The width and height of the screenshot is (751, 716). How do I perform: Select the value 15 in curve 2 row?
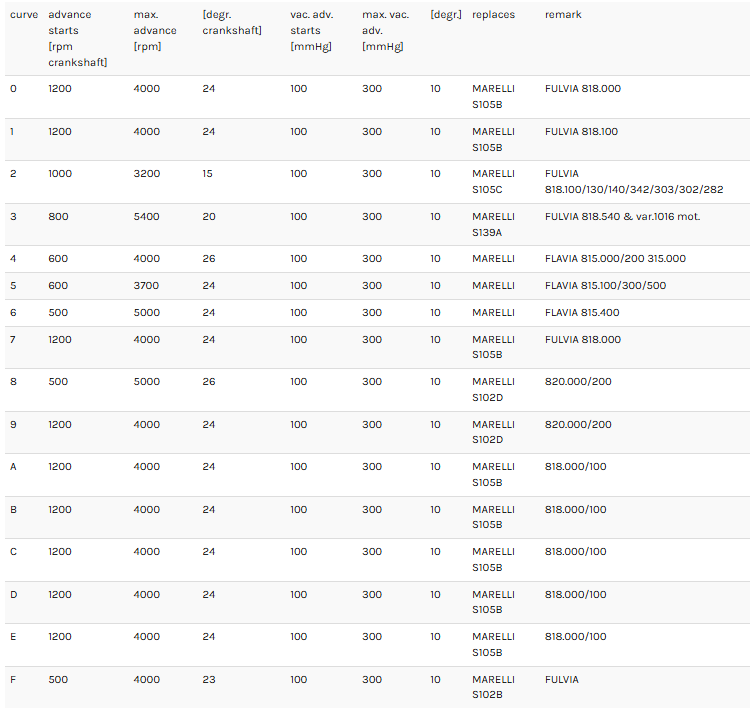click(x=207, y=174)
